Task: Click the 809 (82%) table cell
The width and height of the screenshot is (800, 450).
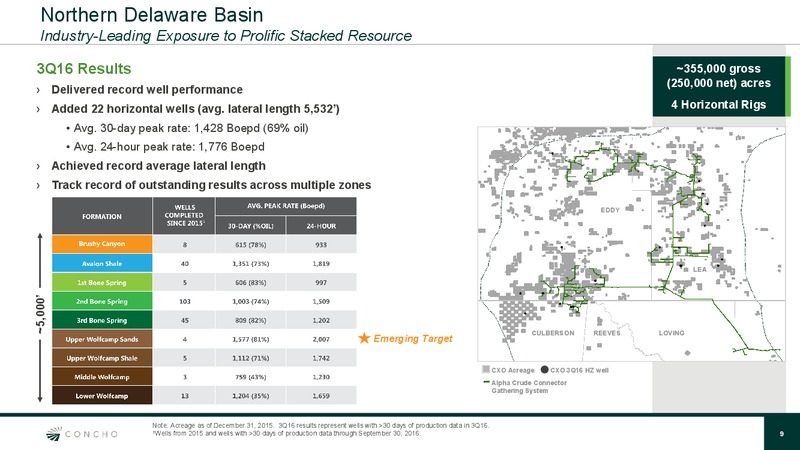Action: pos(251,320)
